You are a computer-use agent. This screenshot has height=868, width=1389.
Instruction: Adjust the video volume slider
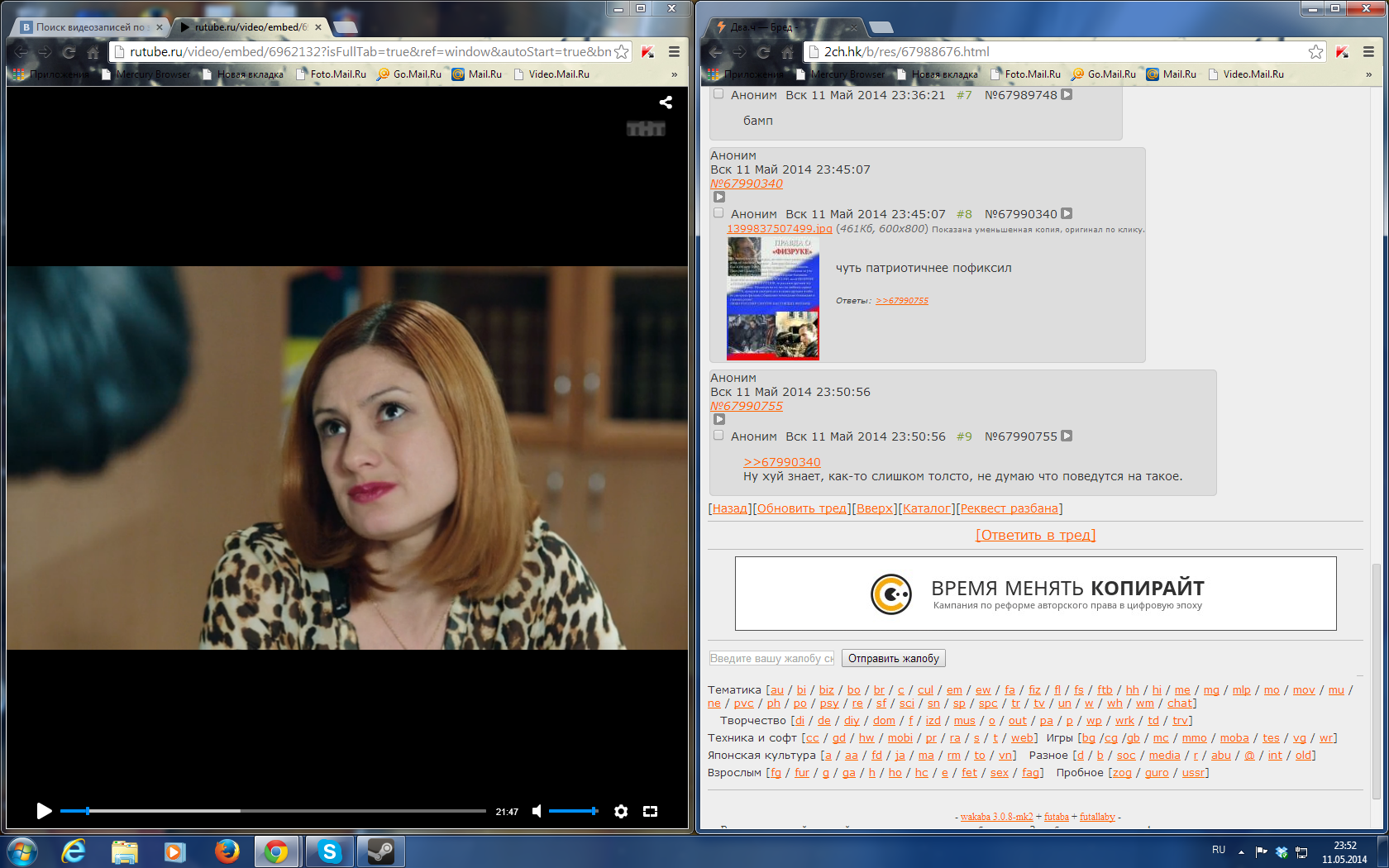click(x=573, y=811)
